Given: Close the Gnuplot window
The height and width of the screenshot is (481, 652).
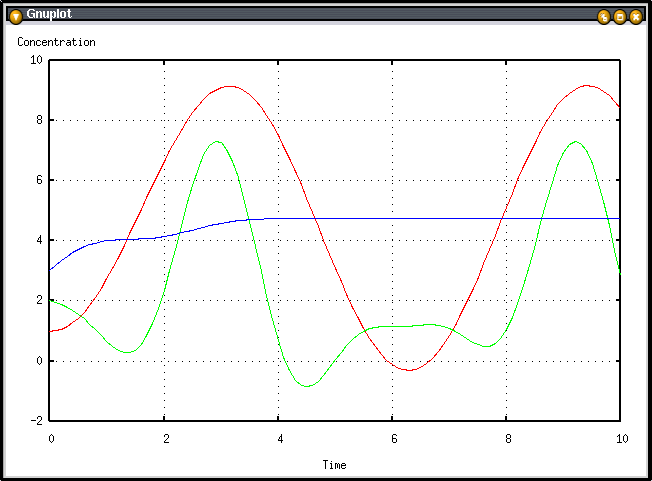Looking at the screenshot, I should [x=635, y=16].
